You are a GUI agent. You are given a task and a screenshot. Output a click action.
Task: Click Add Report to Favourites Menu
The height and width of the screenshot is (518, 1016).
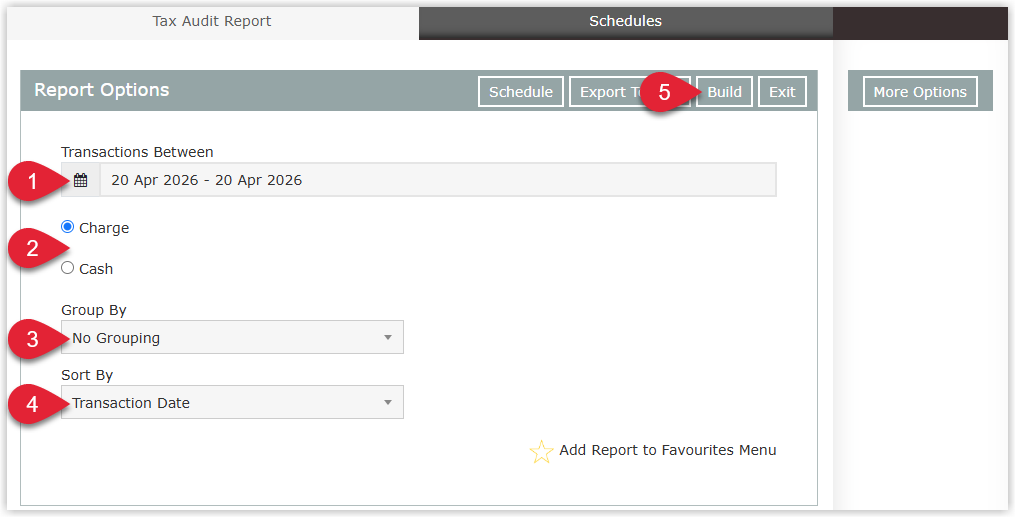[x=667, y=450]
